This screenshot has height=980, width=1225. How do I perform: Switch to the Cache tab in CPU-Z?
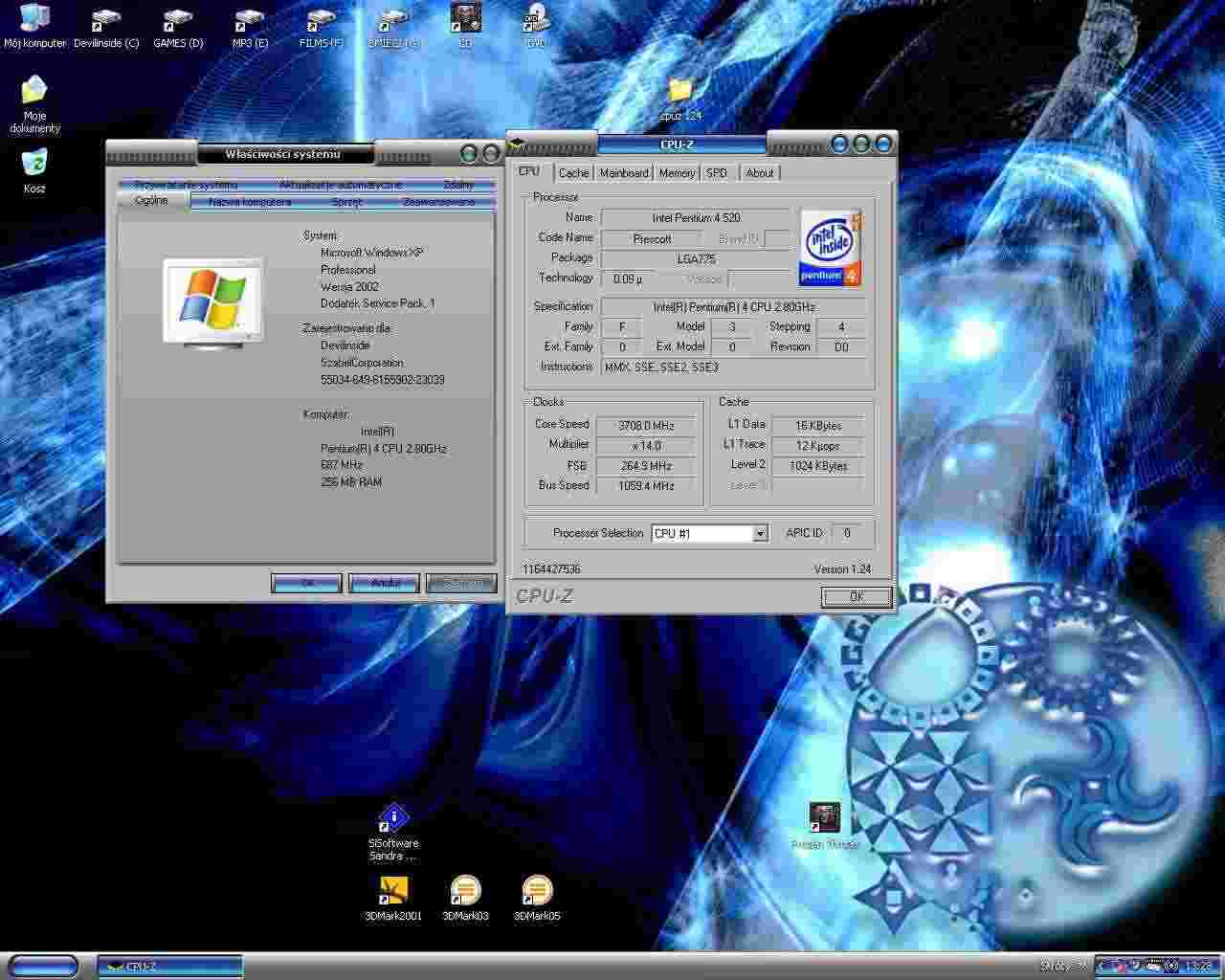[x=573, y=173]
